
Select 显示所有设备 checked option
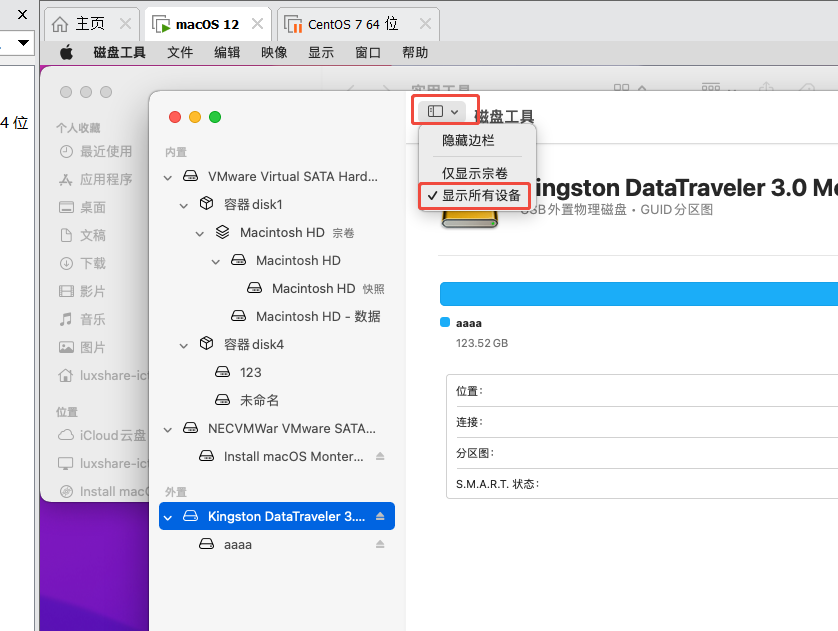point(480,196)
